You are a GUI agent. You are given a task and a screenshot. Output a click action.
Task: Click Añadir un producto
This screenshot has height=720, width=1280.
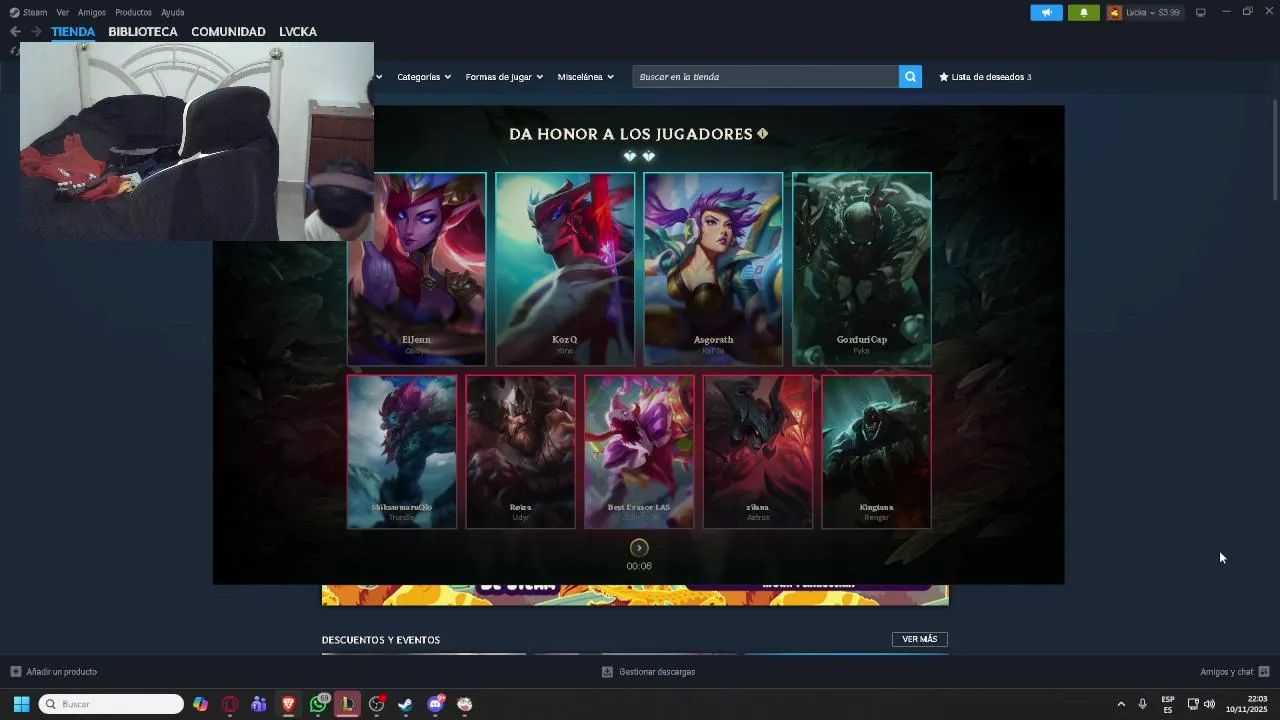(x=54, y=672)
